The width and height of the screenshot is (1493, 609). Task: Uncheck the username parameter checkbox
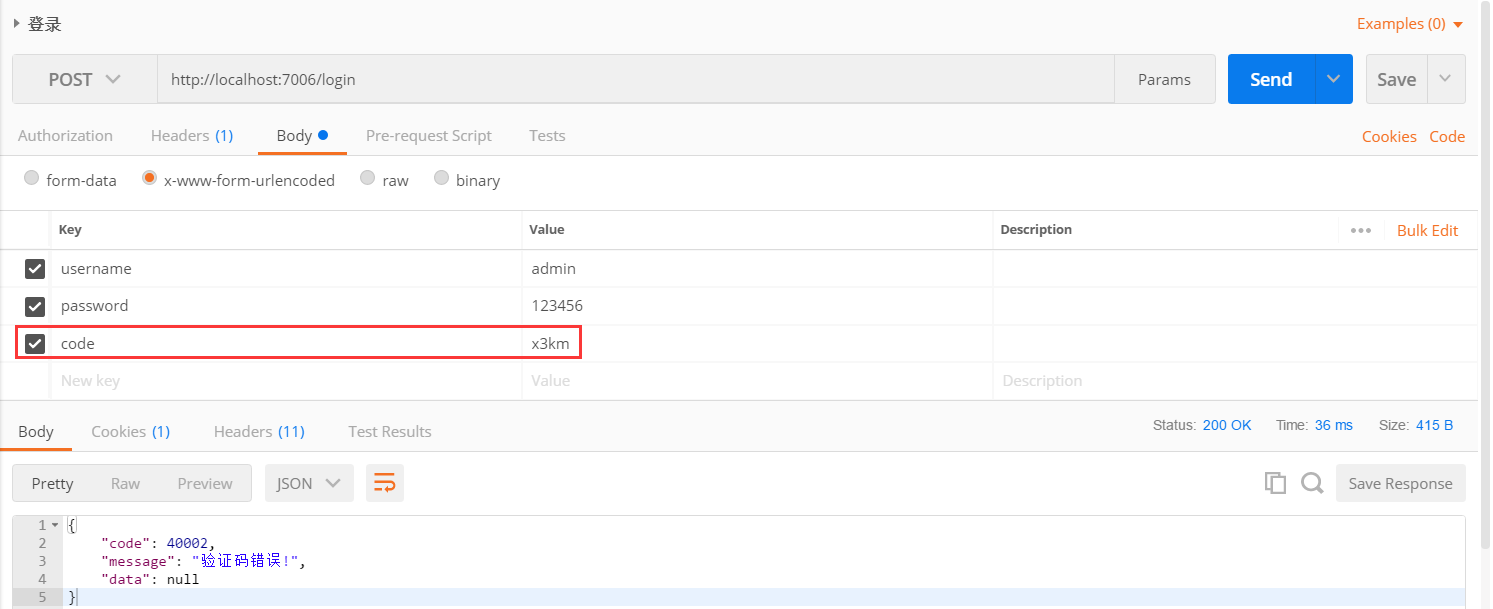pyautogui.click(x=35, y=269)
